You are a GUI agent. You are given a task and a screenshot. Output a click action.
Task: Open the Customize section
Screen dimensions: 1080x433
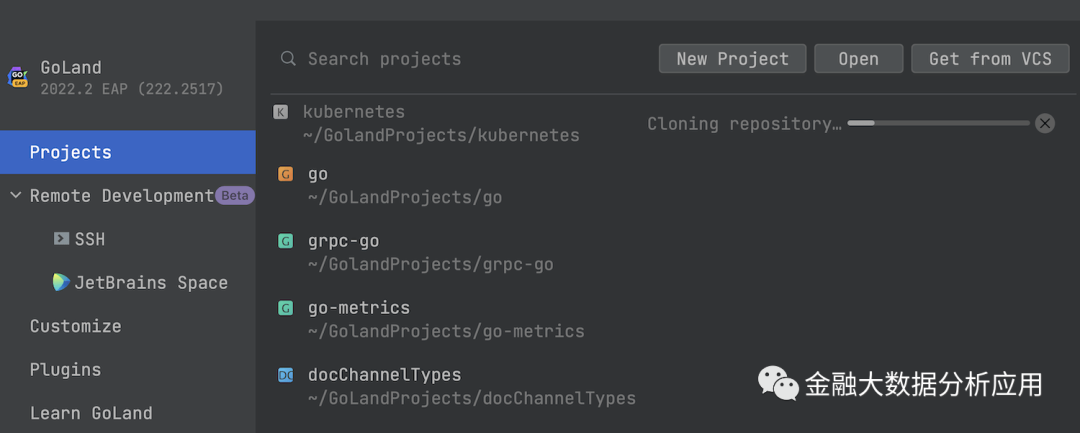[x=75, y=326]
